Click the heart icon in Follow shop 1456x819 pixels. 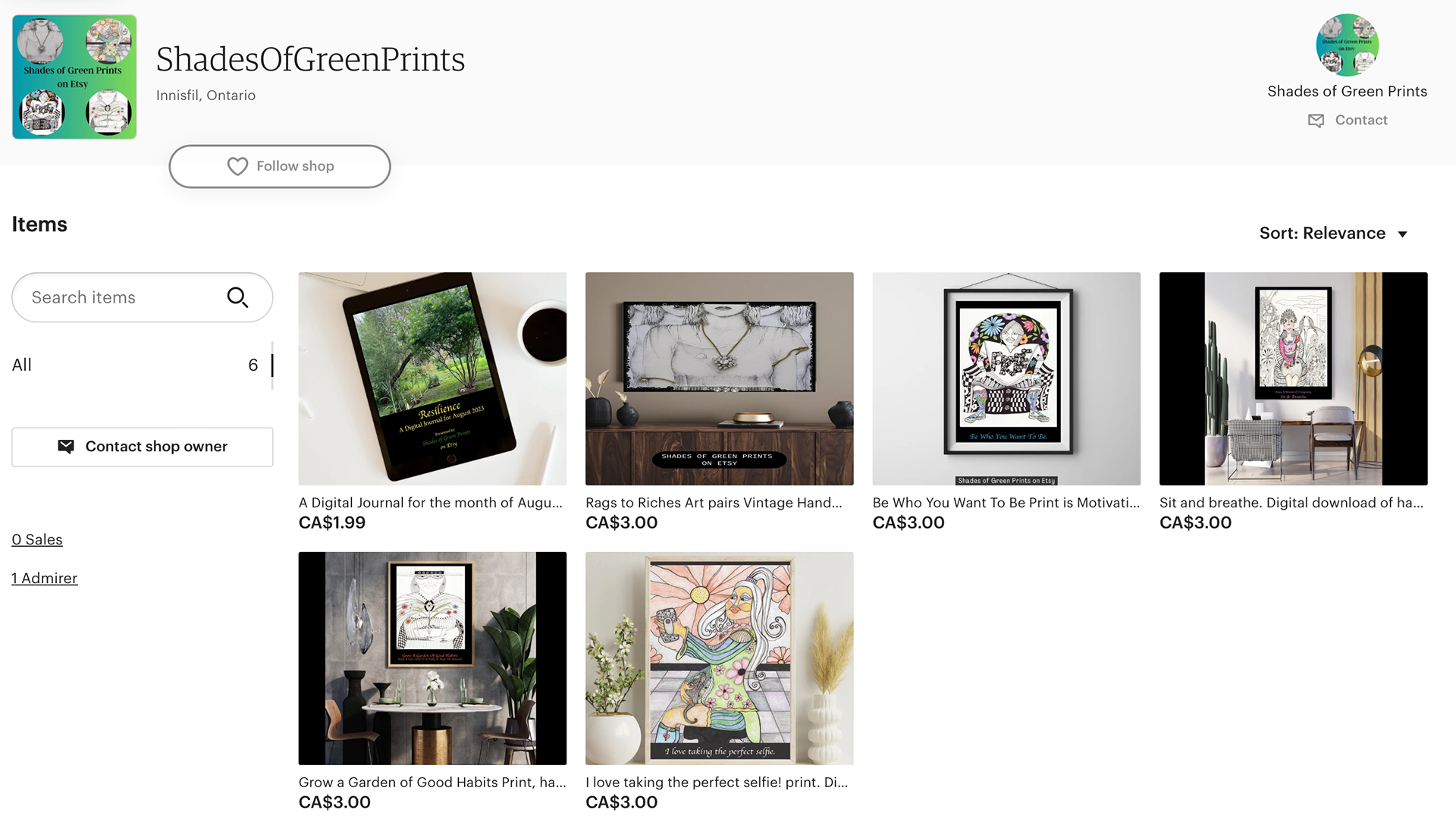click(x=237, y=166)
